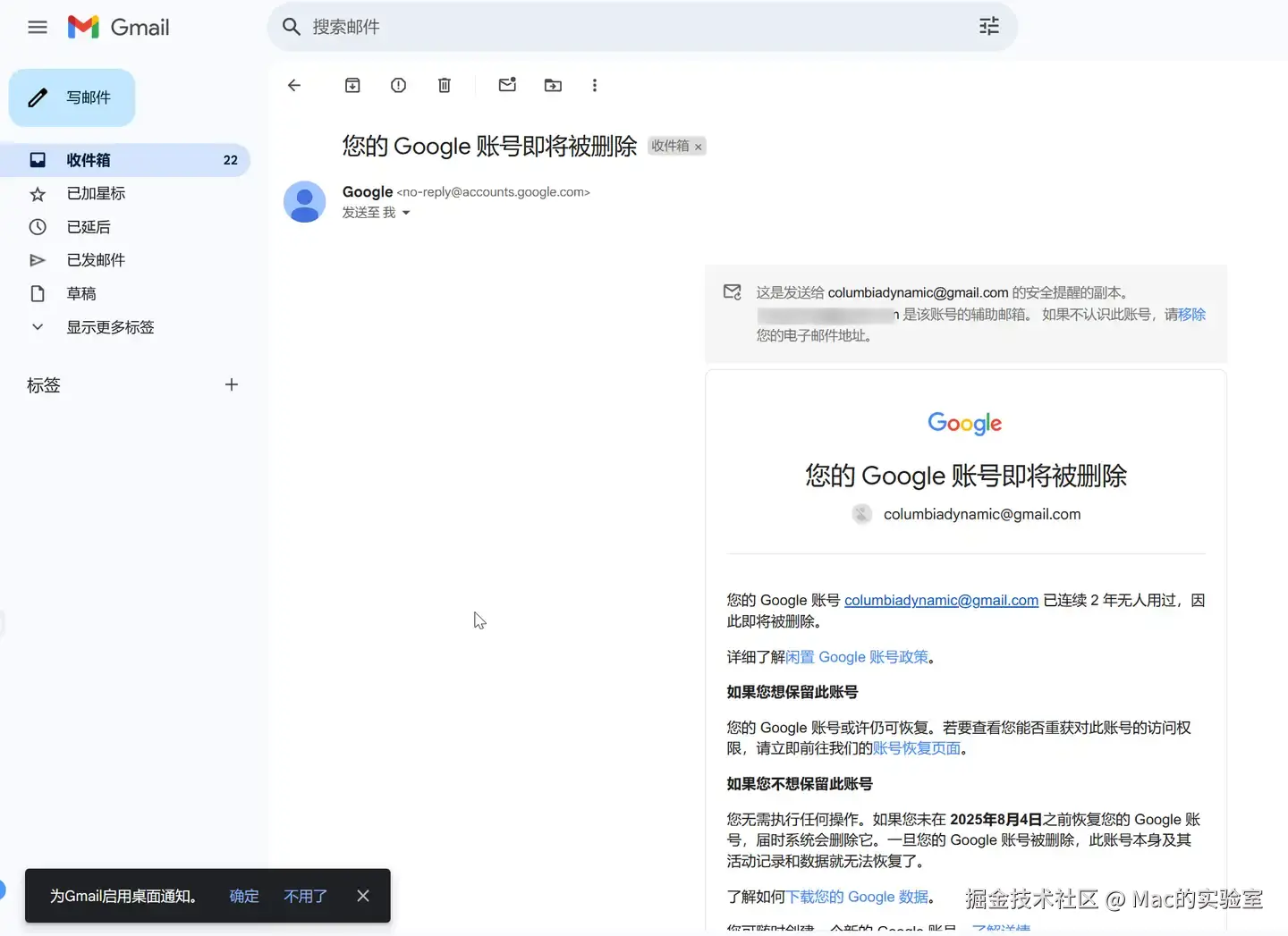
Task: Click the inbox unread count 22
Action: click(231, 160)
